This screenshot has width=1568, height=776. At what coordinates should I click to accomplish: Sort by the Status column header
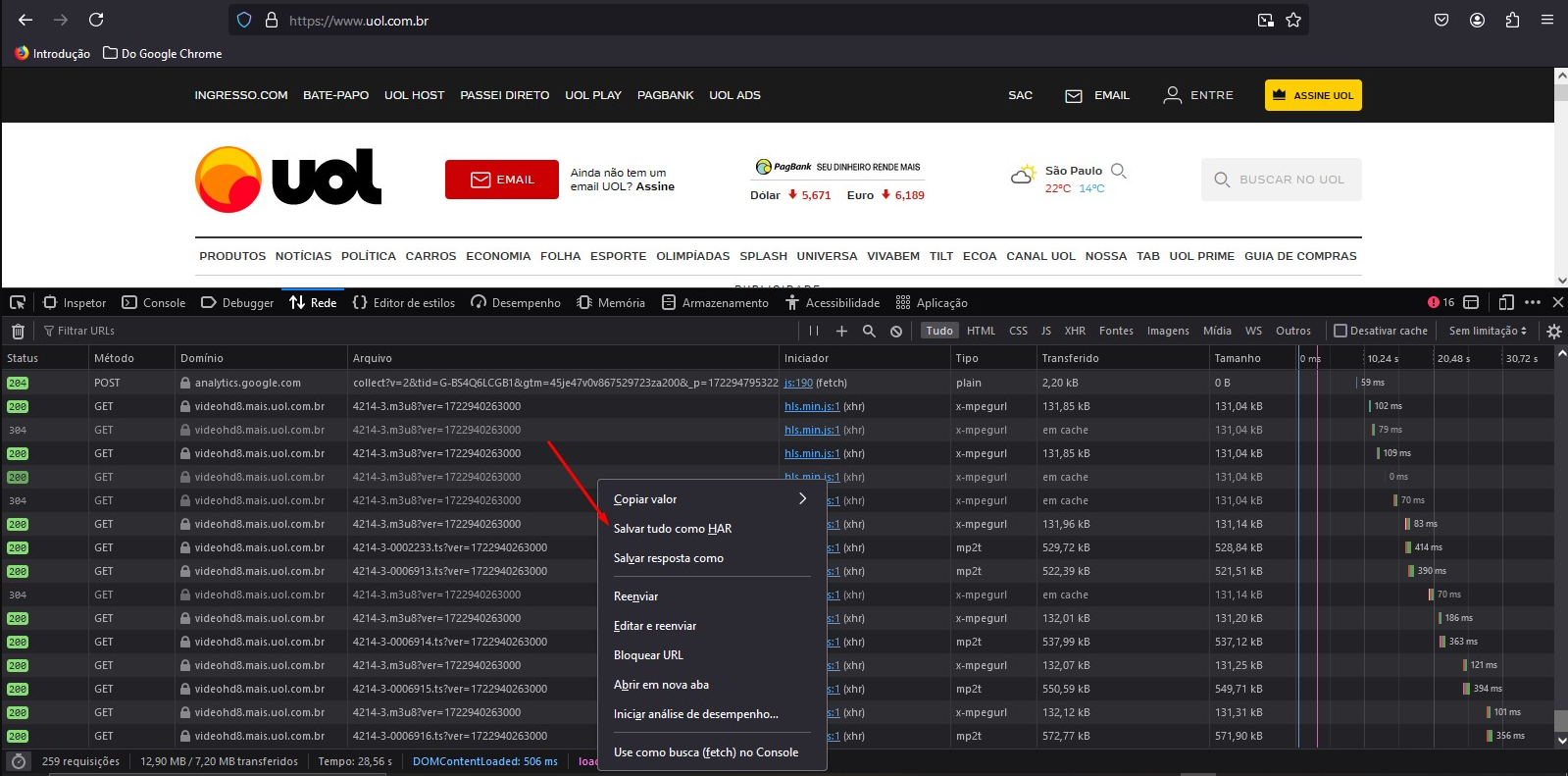pos(44,358)
